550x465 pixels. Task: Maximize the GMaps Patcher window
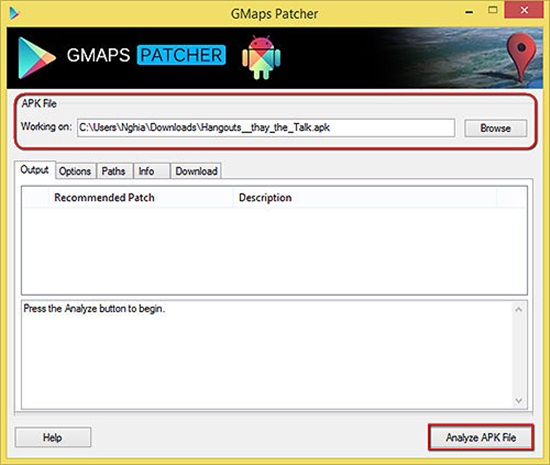[493, 10]
